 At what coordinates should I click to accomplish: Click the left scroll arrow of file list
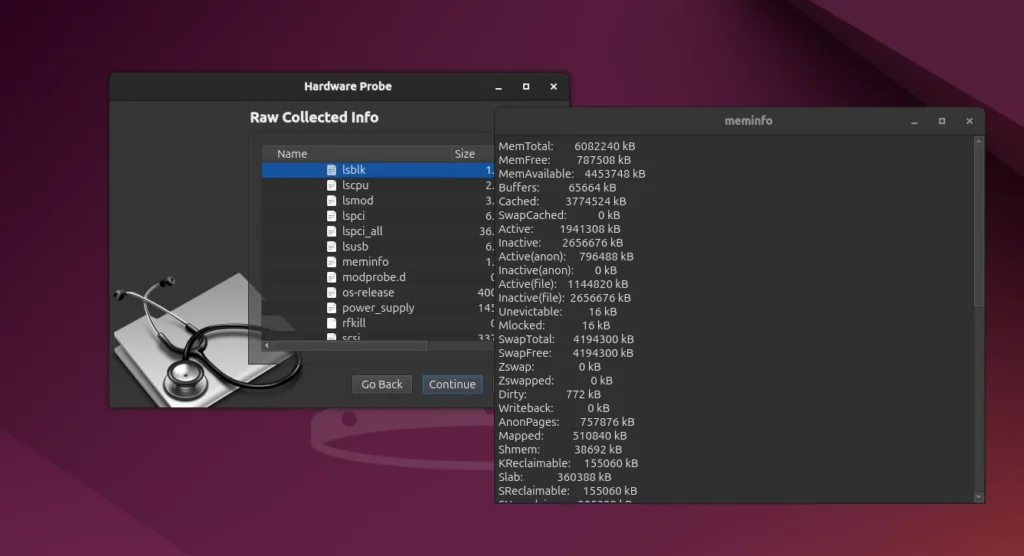(266, 345)
